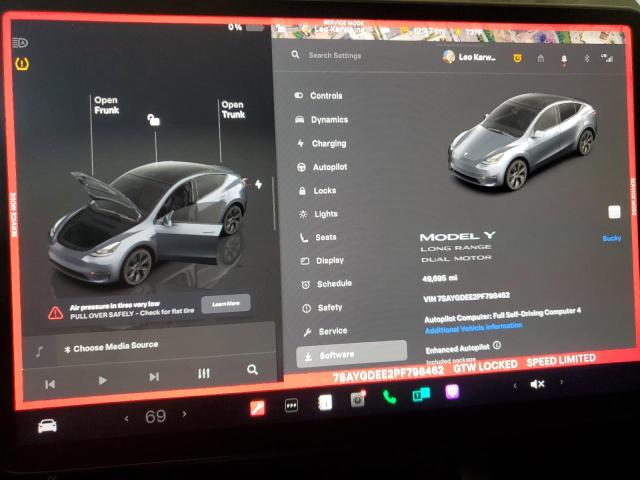Open the white notebook app icon

(x=325, y=402)
